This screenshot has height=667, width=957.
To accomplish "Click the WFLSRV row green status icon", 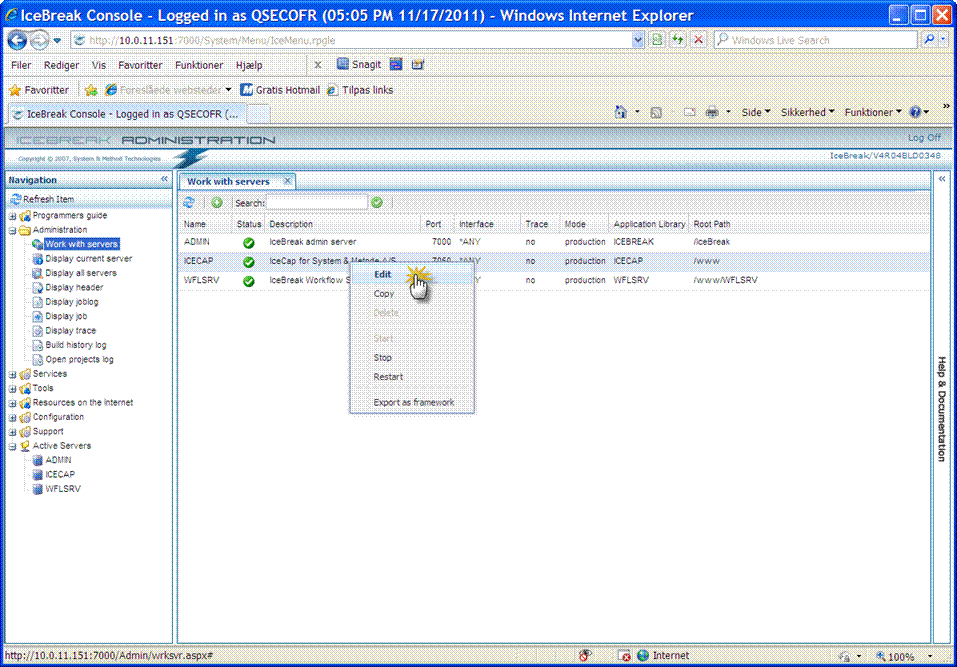I will pos(248,281).
